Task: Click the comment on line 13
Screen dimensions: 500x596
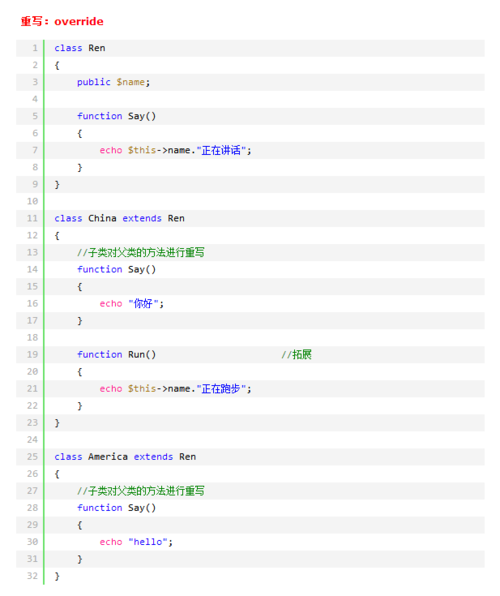Action: click(x=141, y=252)
